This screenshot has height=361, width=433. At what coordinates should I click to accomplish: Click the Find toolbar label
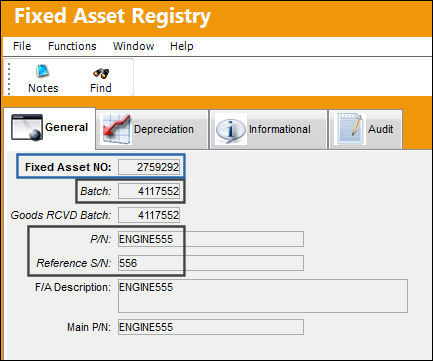click(x=101, y=88)
